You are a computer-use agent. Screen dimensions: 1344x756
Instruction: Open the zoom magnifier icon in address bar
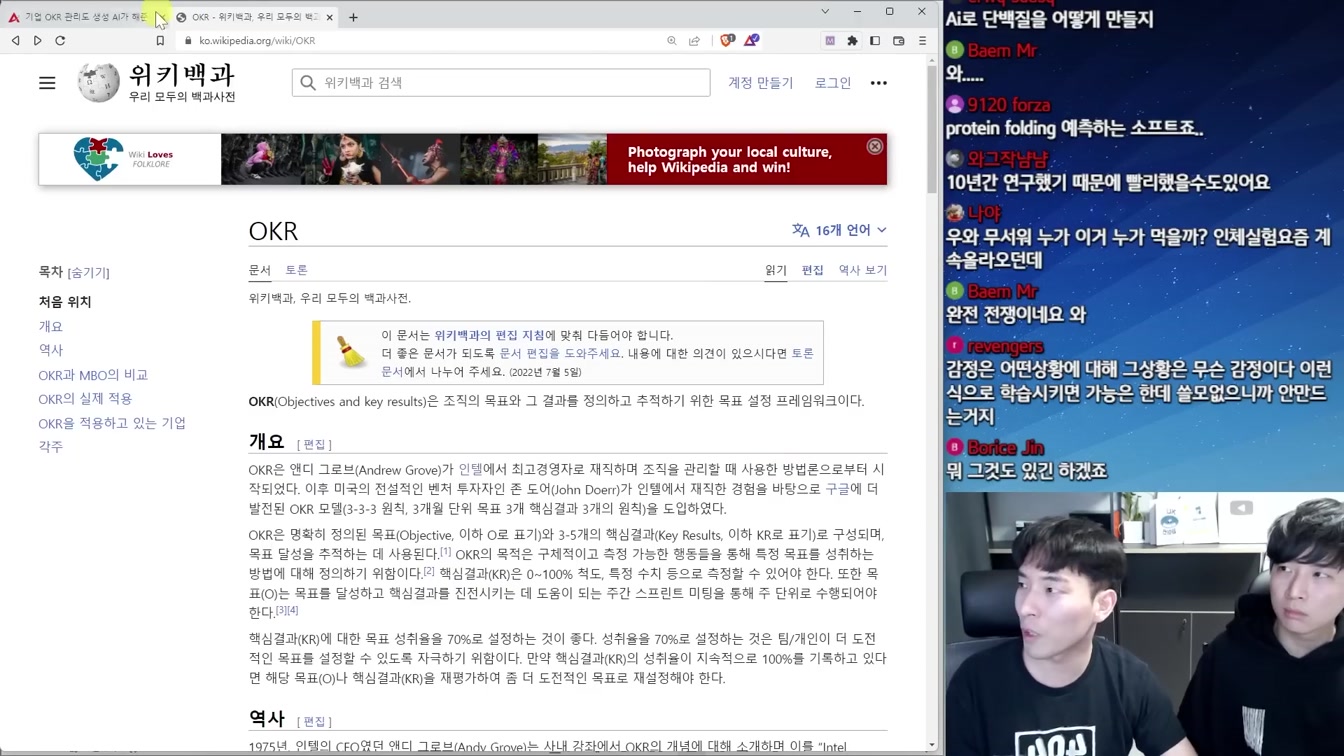[672, 41]
